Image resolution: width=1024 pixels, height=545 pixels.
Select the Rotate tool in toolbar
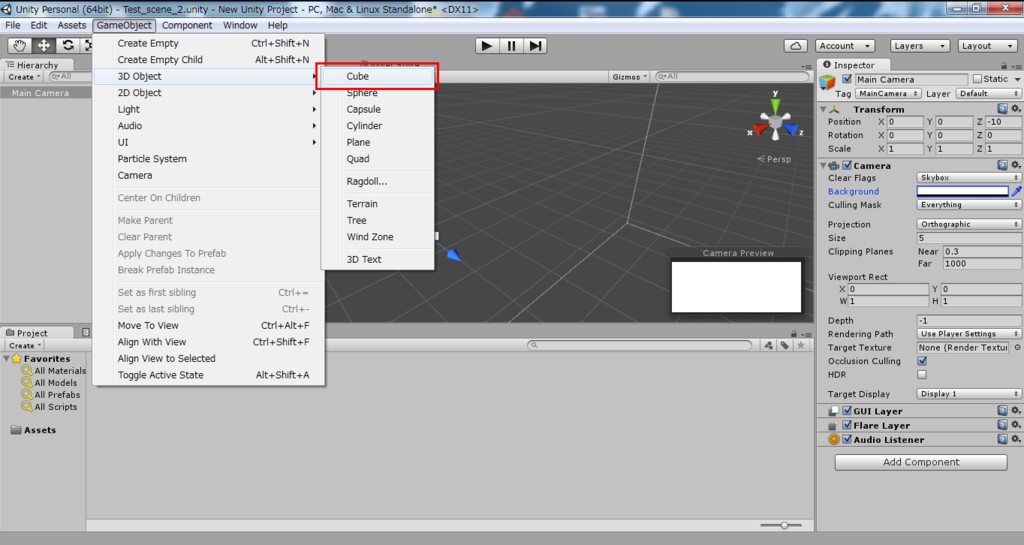tap(67, 45)
